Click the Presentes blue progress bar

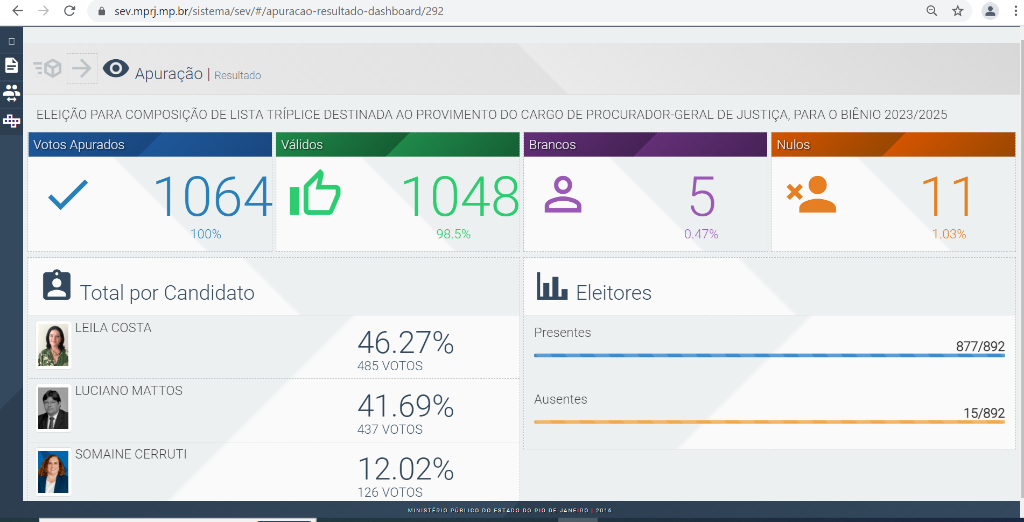point(768,355)
